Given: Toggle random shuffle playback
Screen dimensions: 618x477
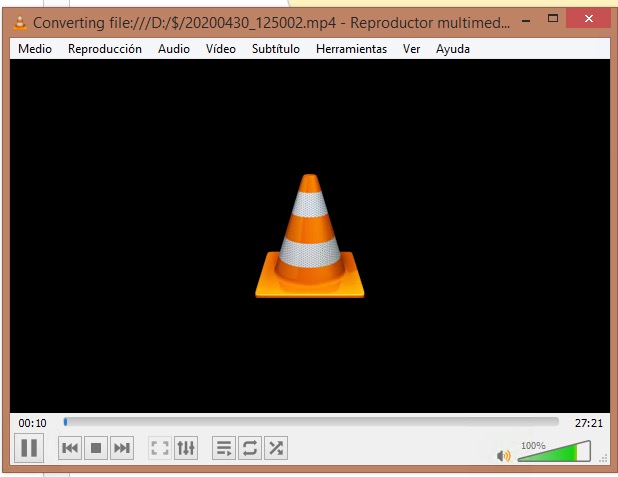Looking at the screenshot, I should point(276,448).
